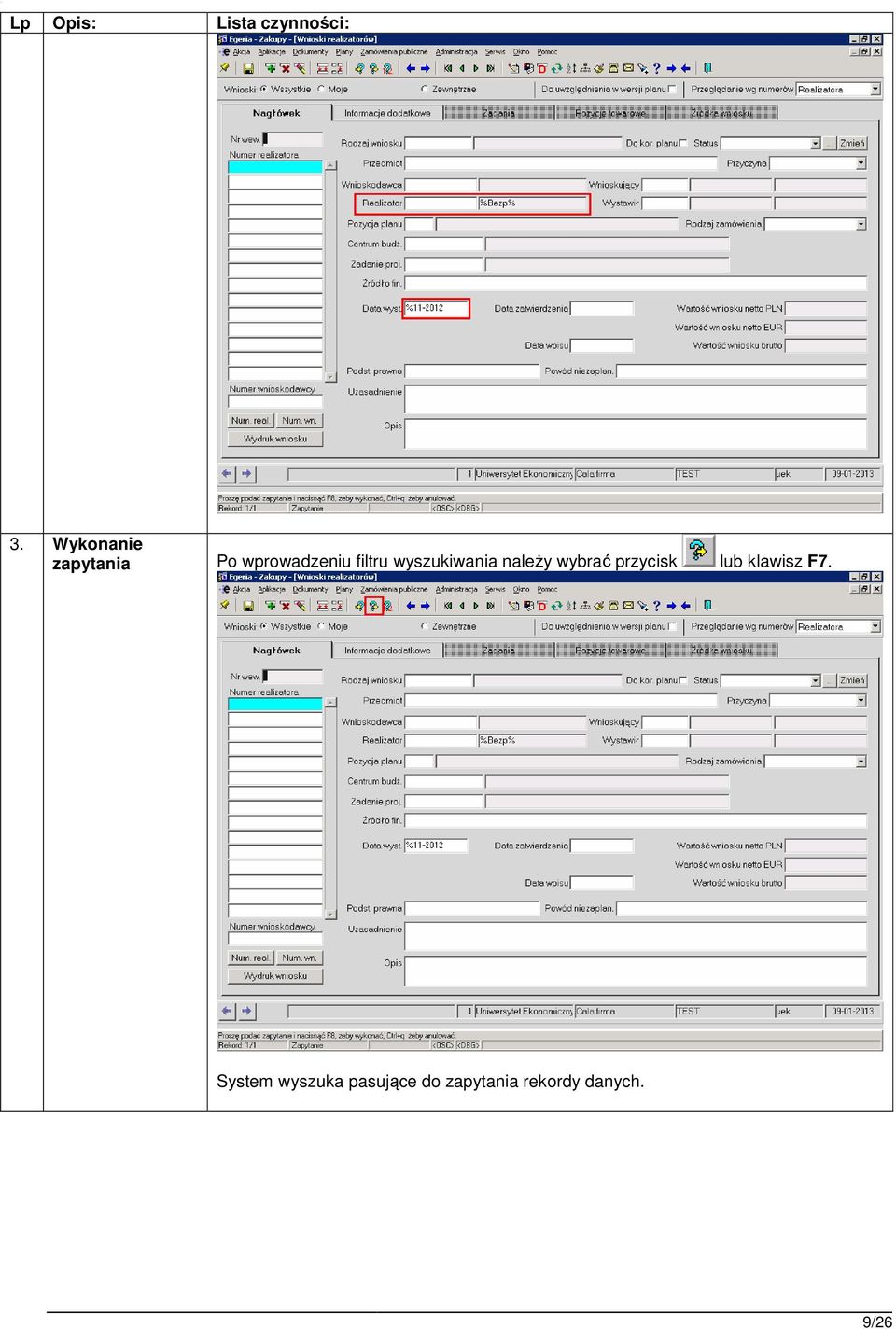
Task: Click green plus Insert Record icon, first screenshot
Action: [x=270, y=68]
